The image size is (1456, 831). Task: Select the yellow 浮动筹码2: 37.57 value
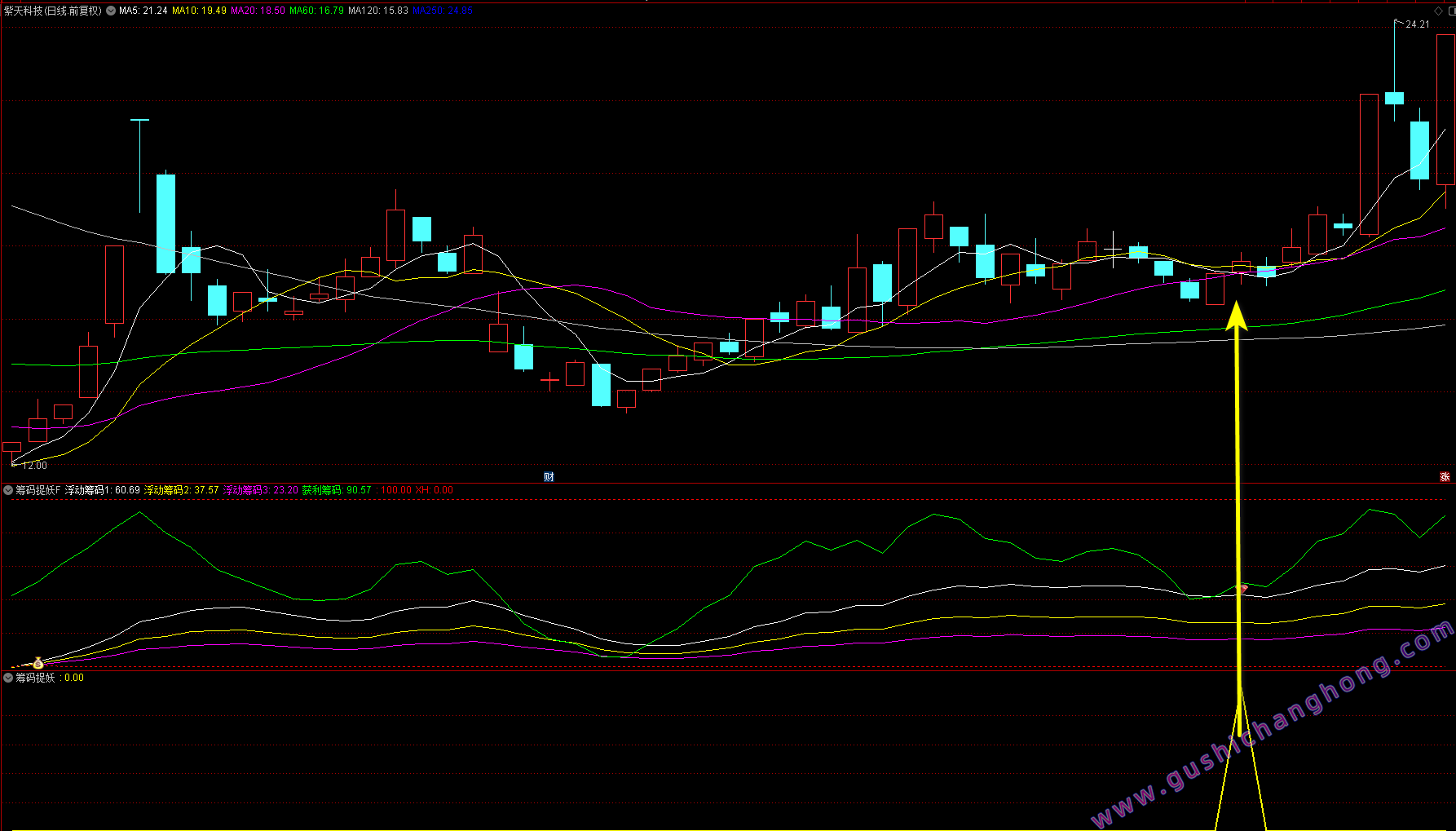click(181, 490)
